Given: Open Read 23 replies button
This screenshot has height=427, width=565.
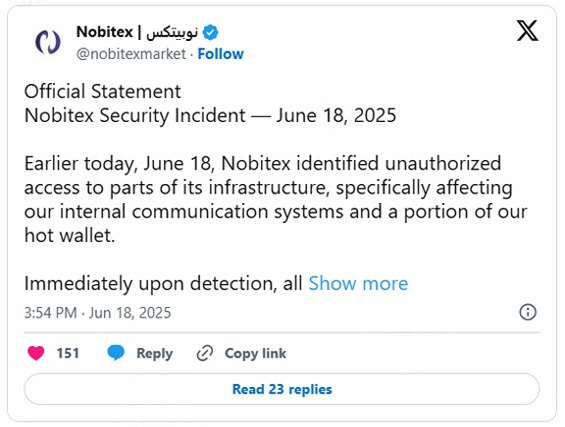Looking at the screenshot, I should click(282, 389).
